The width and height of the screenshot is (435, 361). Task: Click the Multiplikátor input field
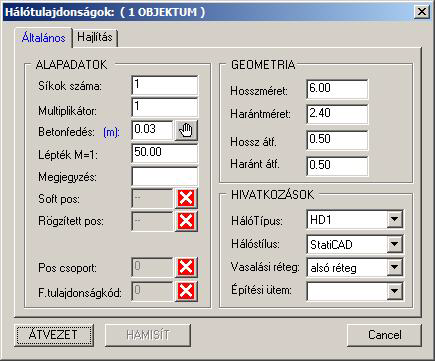165,107
